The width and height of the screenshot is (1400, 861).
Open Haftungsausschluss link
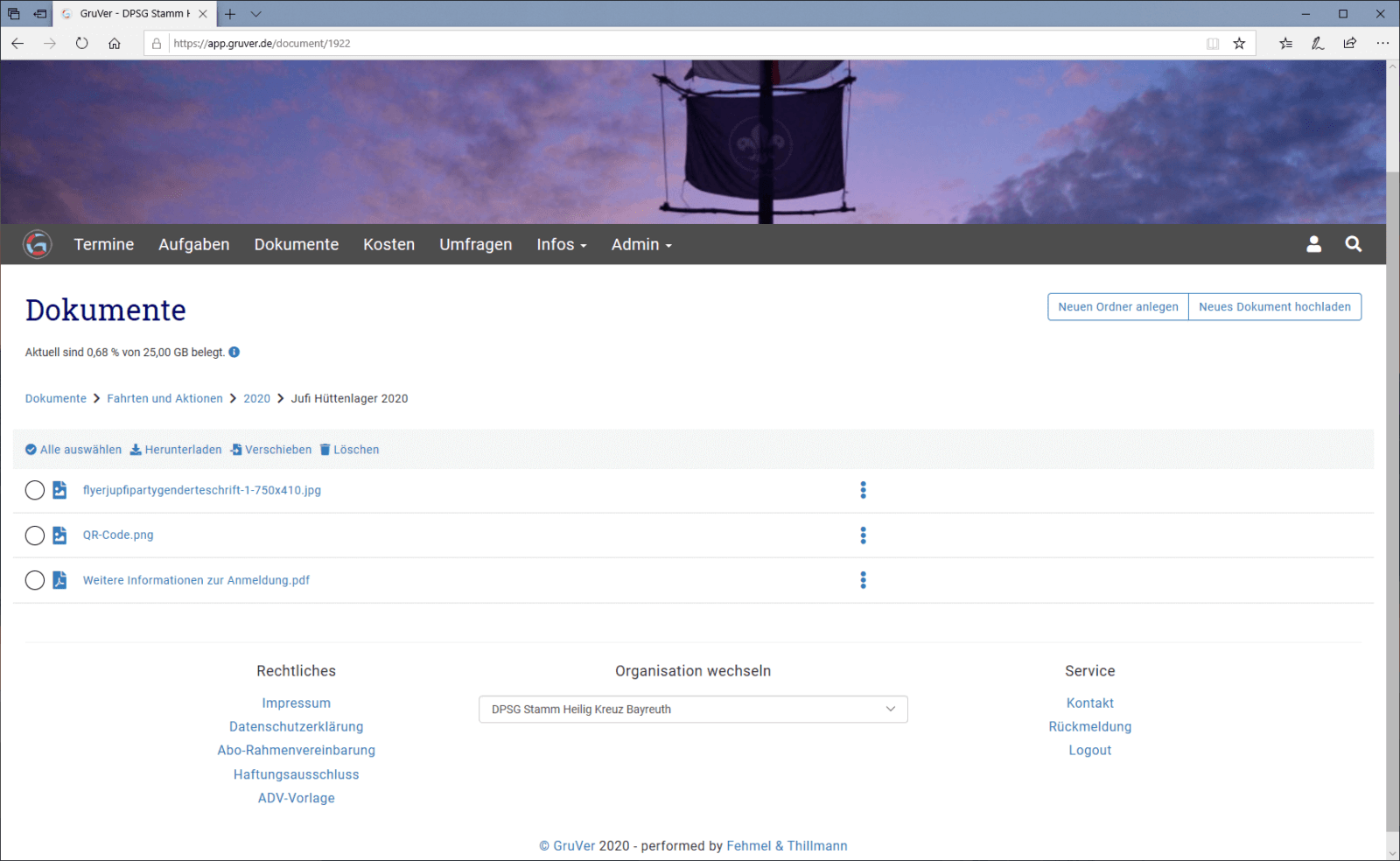pyautogui.click(x=297, y=774)
